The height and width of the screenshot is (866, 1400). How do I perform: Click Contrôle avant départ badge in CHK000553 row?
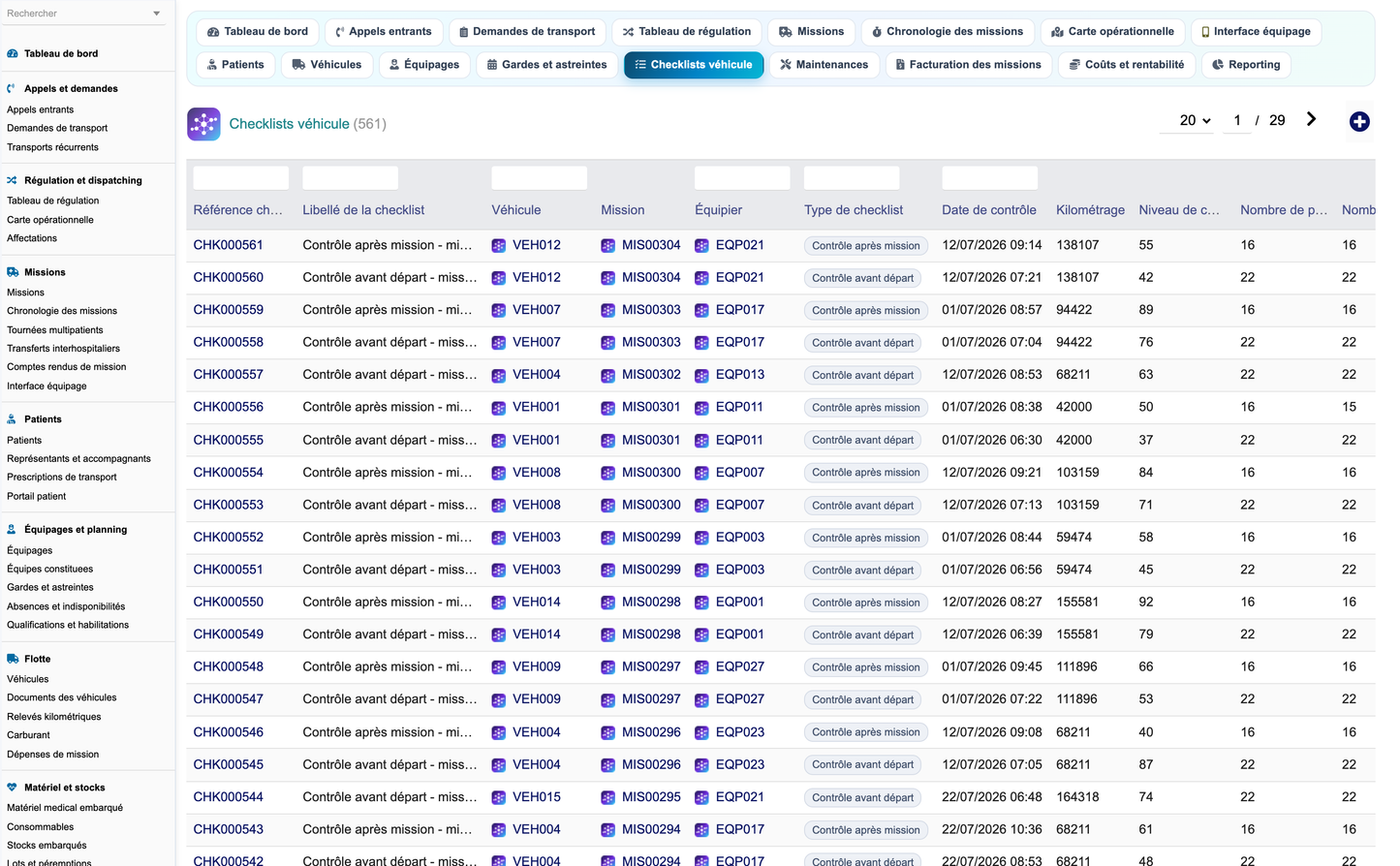click(x=862, y=506)
